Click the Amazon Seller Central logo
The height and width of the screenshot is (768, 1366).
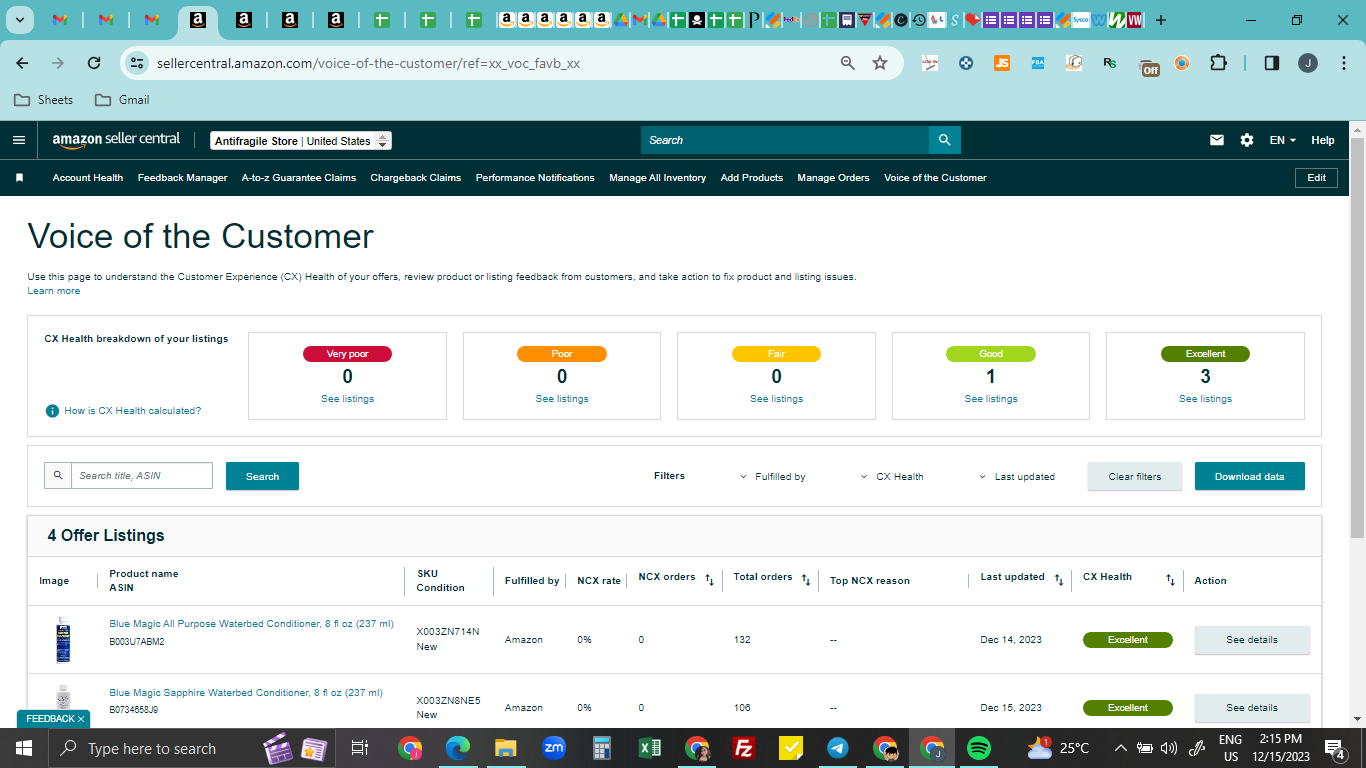click(116, 141)
